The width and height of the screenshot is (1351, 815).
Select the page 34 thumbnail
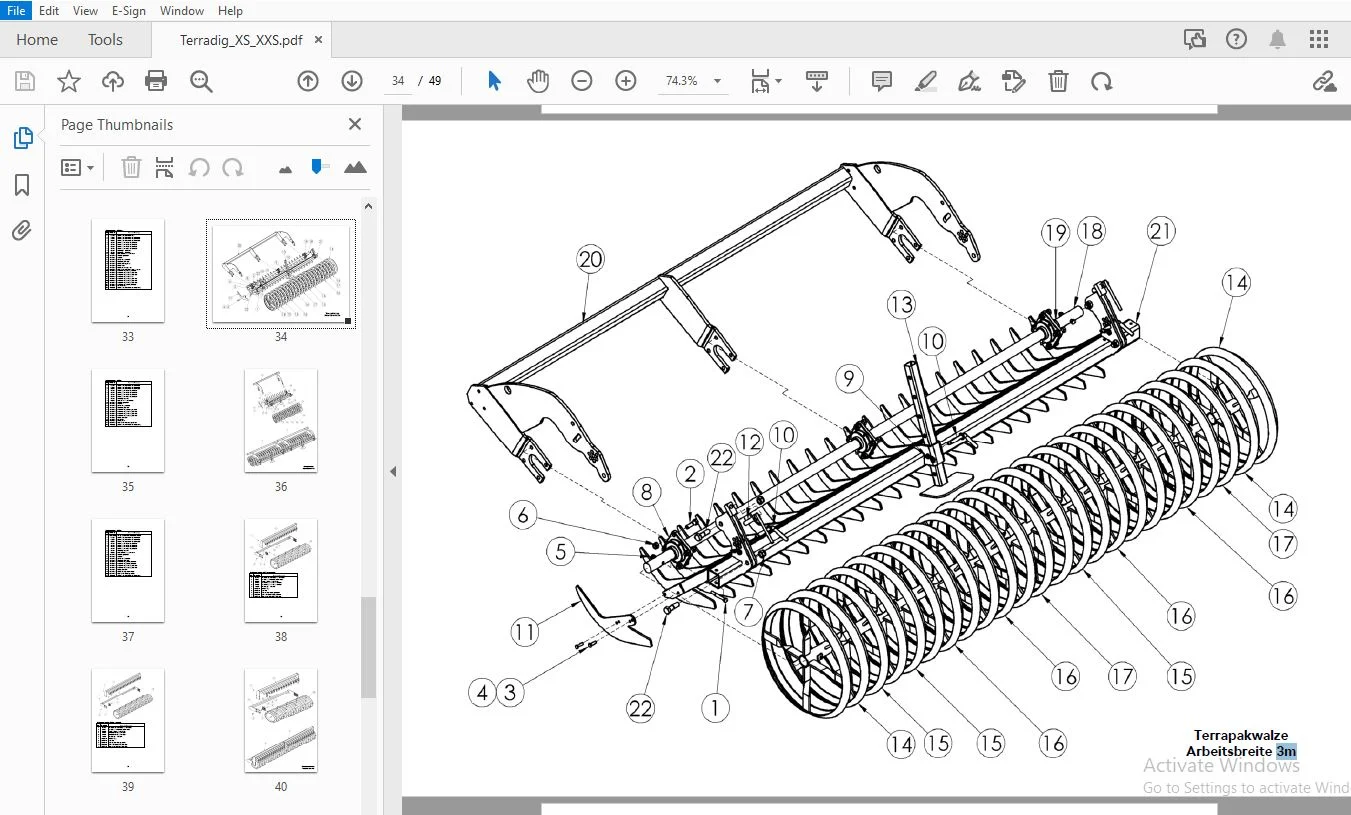click(x=281, y=274)
